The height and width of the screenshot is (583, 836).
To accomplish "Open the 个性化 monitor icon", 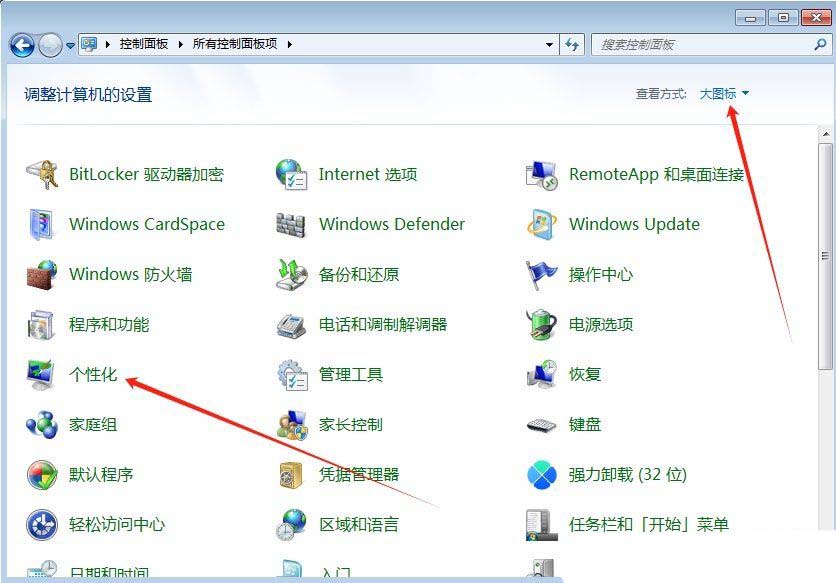I will tap(41, 374).
